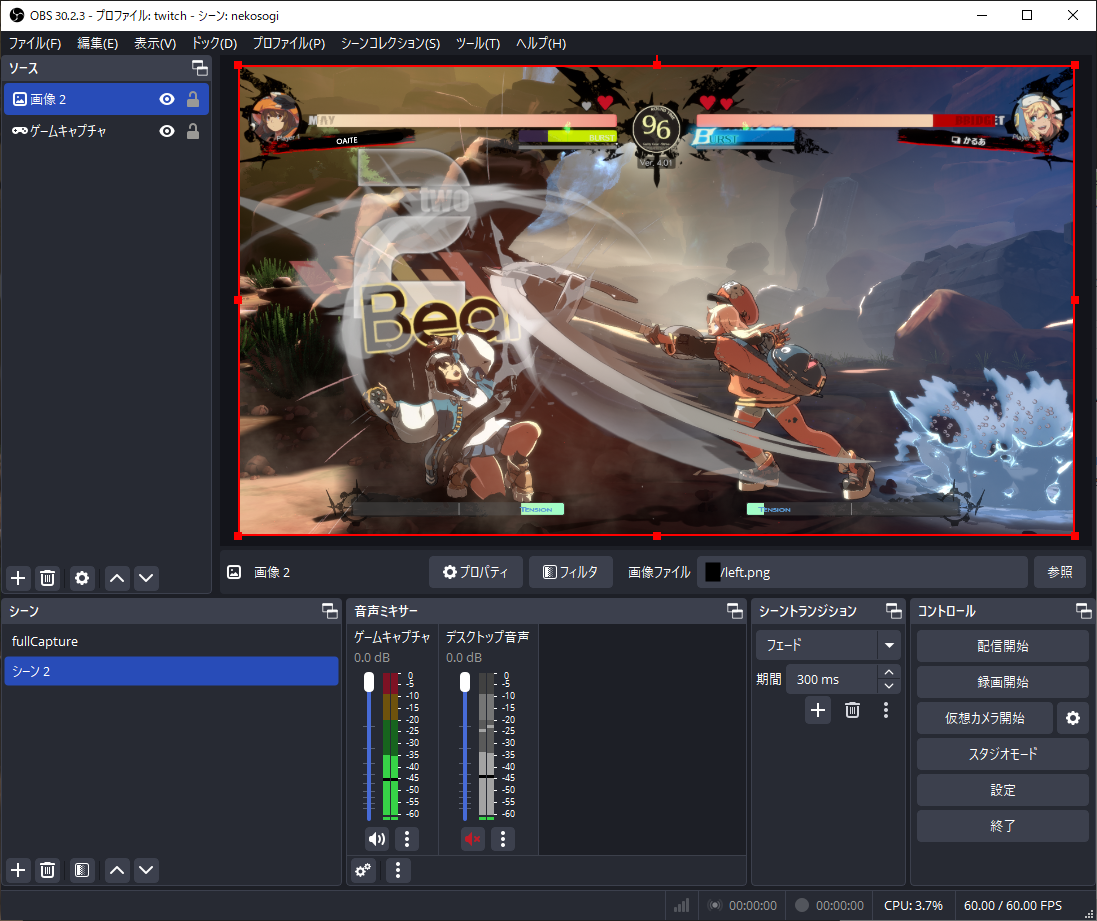Viewport: 1097px width, 921px height.
Task: Add a new source with plus icon
Action: pos(18,577)
